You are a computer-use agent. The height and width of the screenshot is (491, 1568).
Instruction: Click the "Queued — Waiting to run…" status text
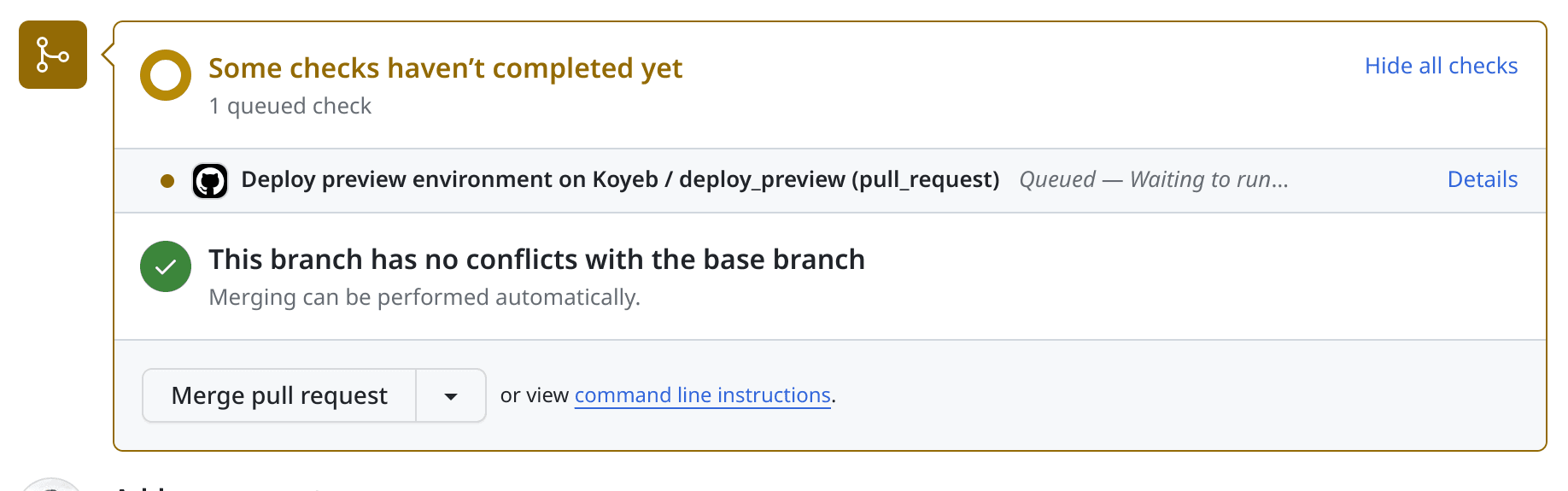coord(1153,179)
